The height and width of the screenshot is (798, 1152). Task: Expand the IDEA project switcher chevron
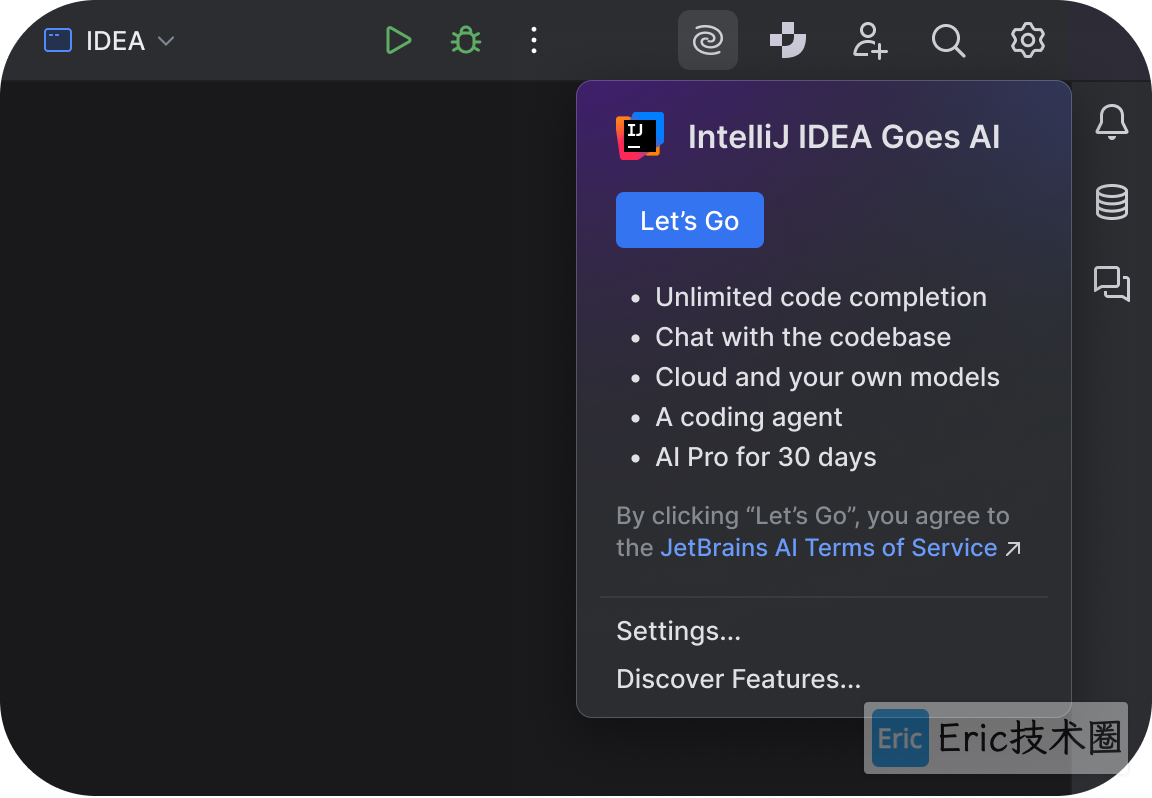pos(166,42)
